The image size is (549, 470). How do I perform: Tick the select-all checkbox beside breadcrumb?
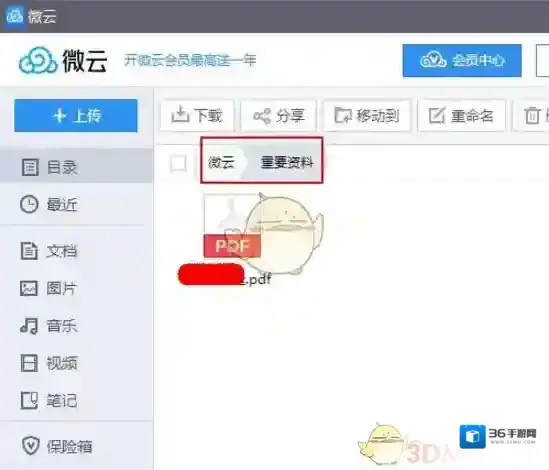pyautogui.click(x=178, y=164)
